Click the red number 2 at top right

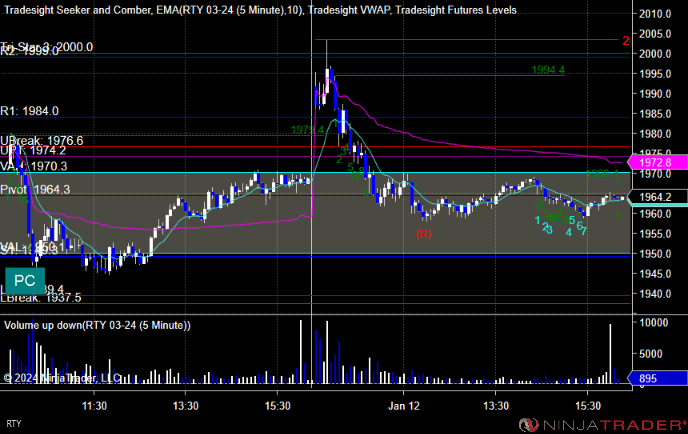[625, 41]
